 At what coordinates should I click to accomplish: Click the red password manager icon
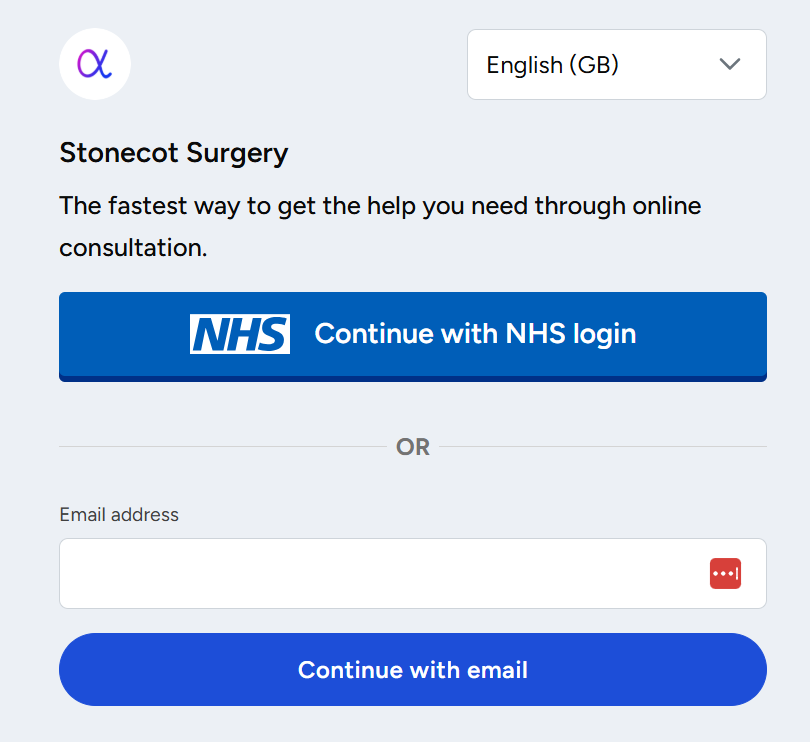pyautogui.click(x=725, y=574)
